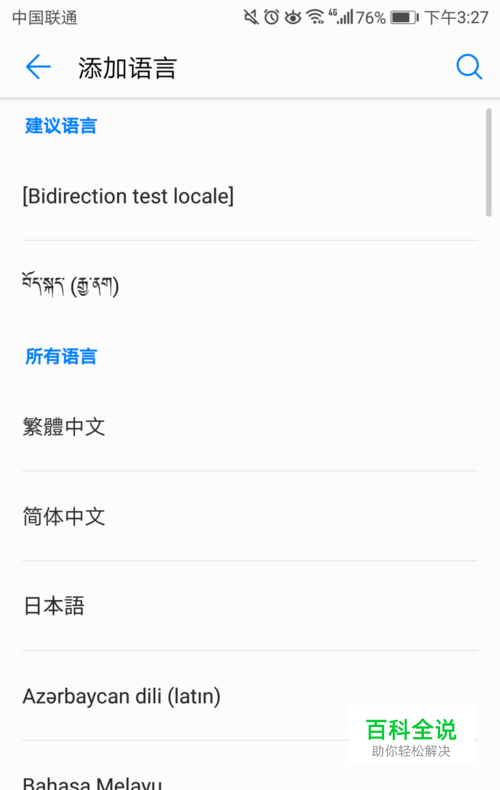The width and height of the screenshot is (500, 790).
Task: Tap the battery status icon
Action: 404,18
